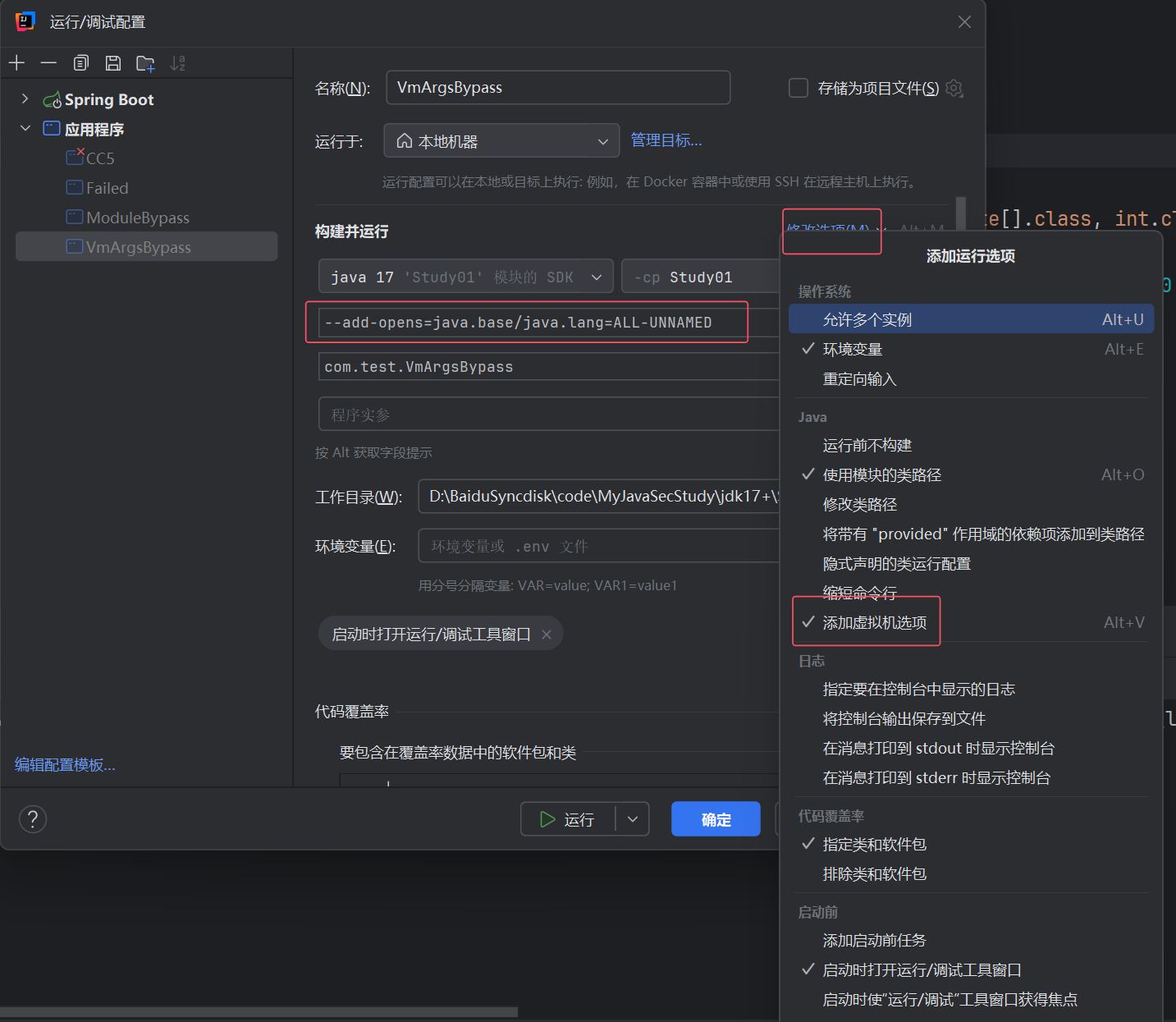Click the 确定 button
The image size is (1176, 1022).
coord(716,819)
